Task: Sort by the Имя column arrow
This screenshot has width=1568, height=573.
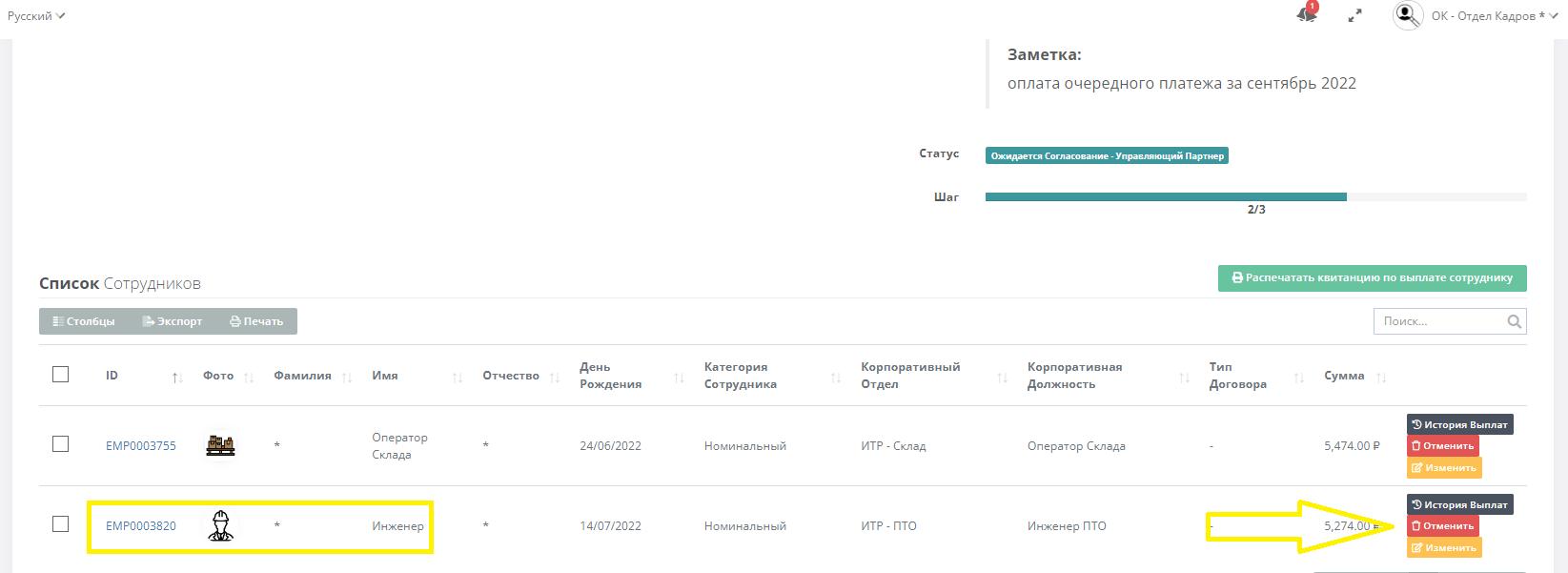Action: click(458, 378)
